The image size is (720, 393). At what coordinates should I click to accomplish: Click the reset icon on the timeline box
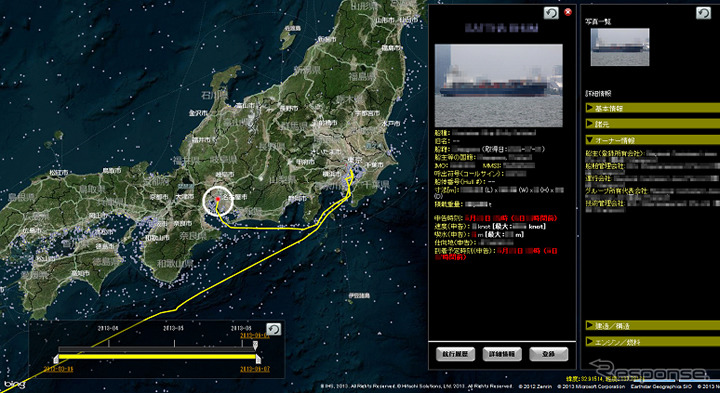coord(274,329)
